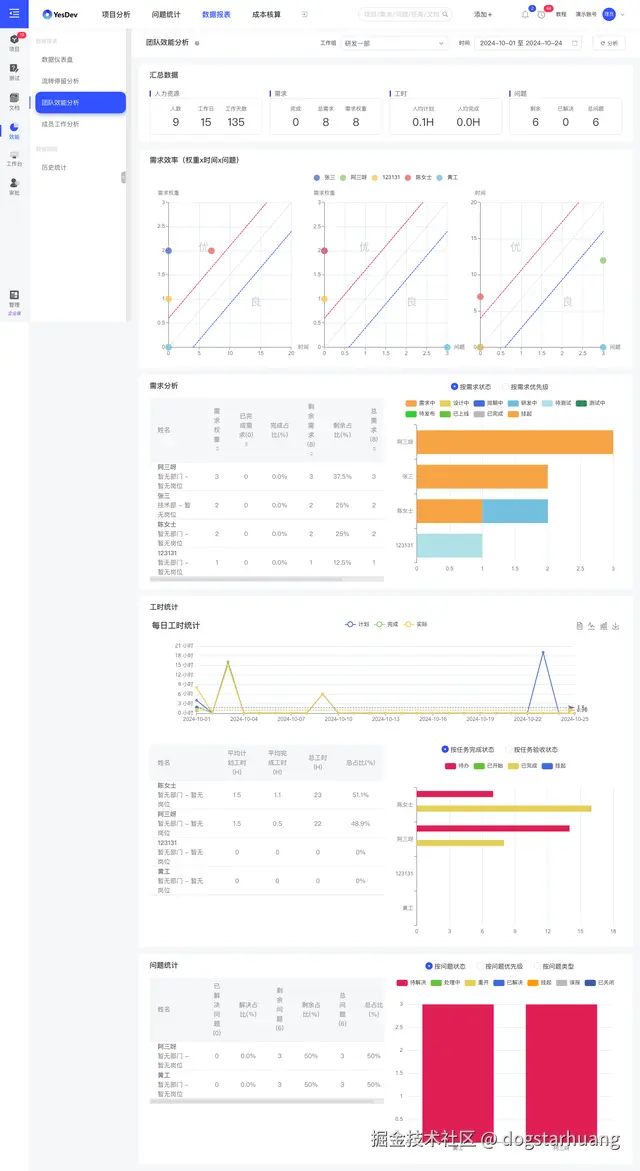Select 按问题状态 radio button
Image resolution: width=640 pixels, height=1171 pixels.
coord(429,966)
